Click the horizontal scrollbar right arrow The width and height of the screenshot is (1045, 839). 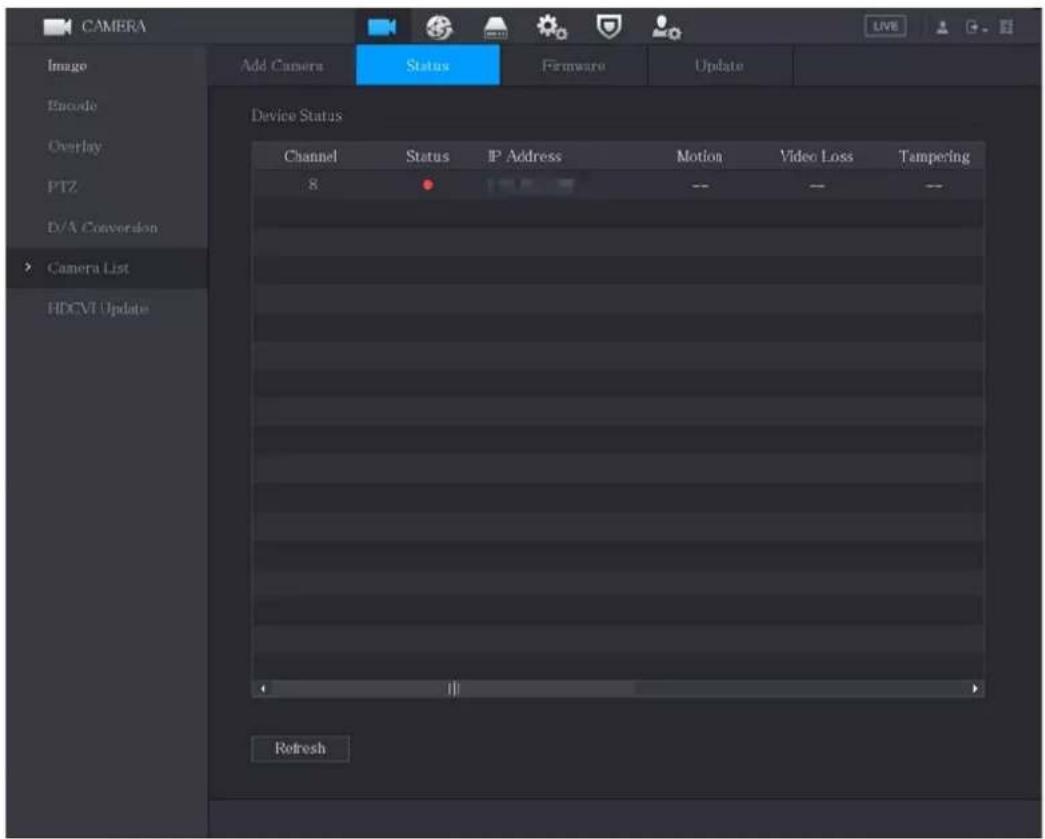tap(974, 688)
